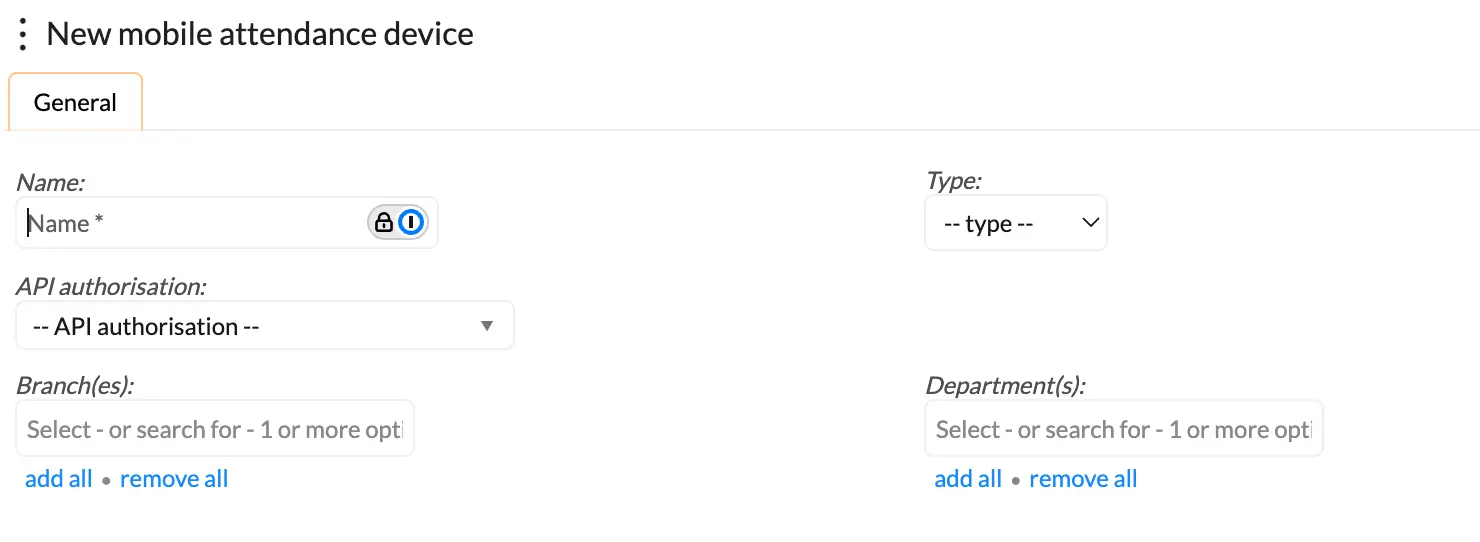1480x542 pixels.
Task: Click "add all" under Branch(es)
Action: (58, 479)
